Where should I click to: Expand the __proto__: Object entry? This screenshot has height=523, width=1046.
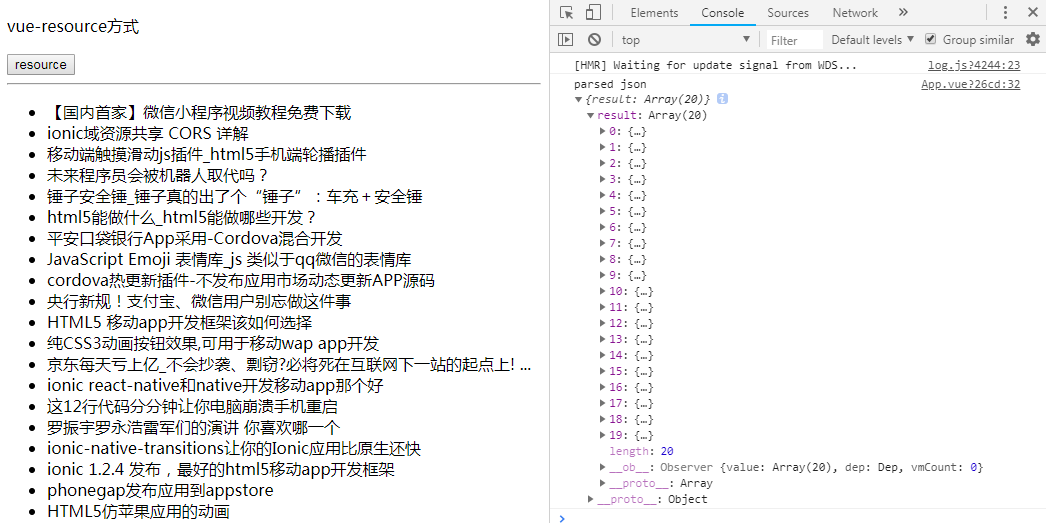(x=590, y=500)
